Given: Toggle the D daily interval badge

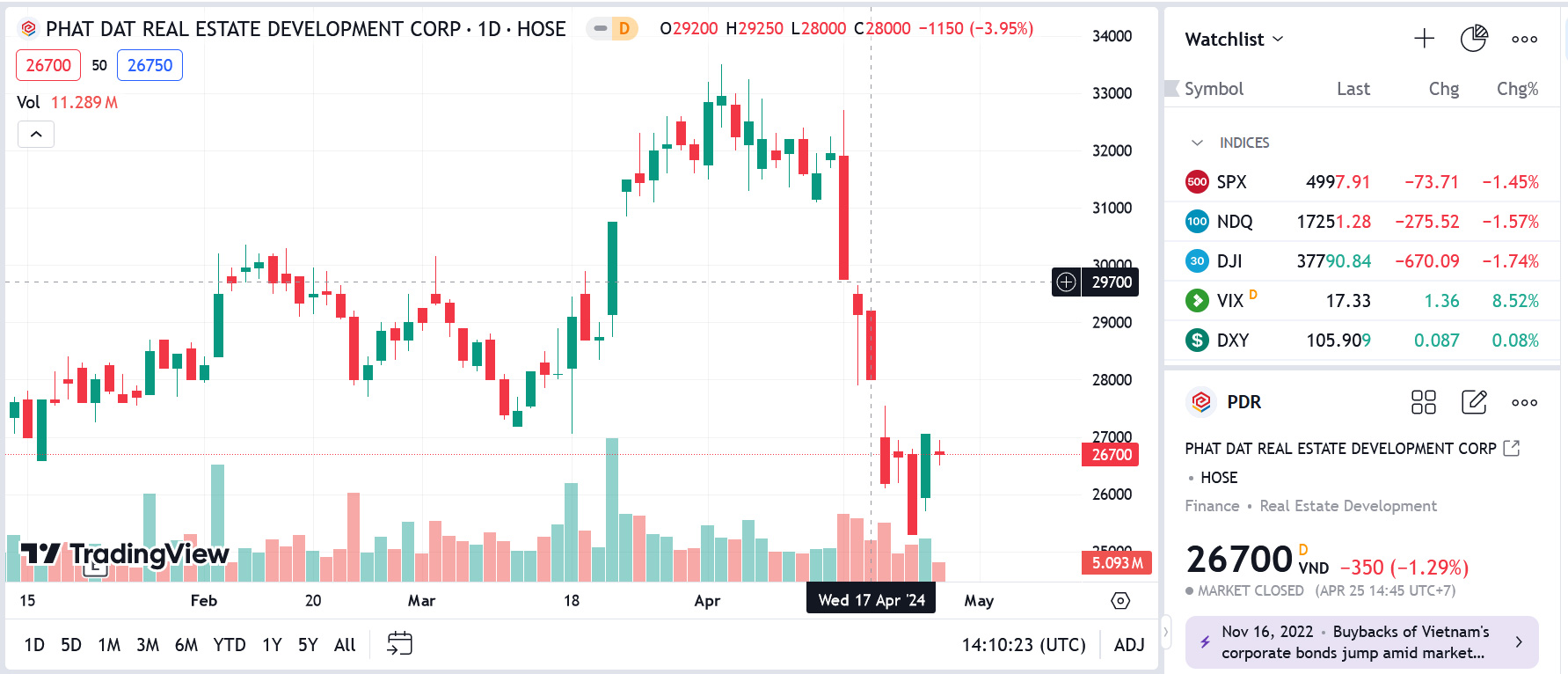Looking at the screenshot, I should coord(624,28).
